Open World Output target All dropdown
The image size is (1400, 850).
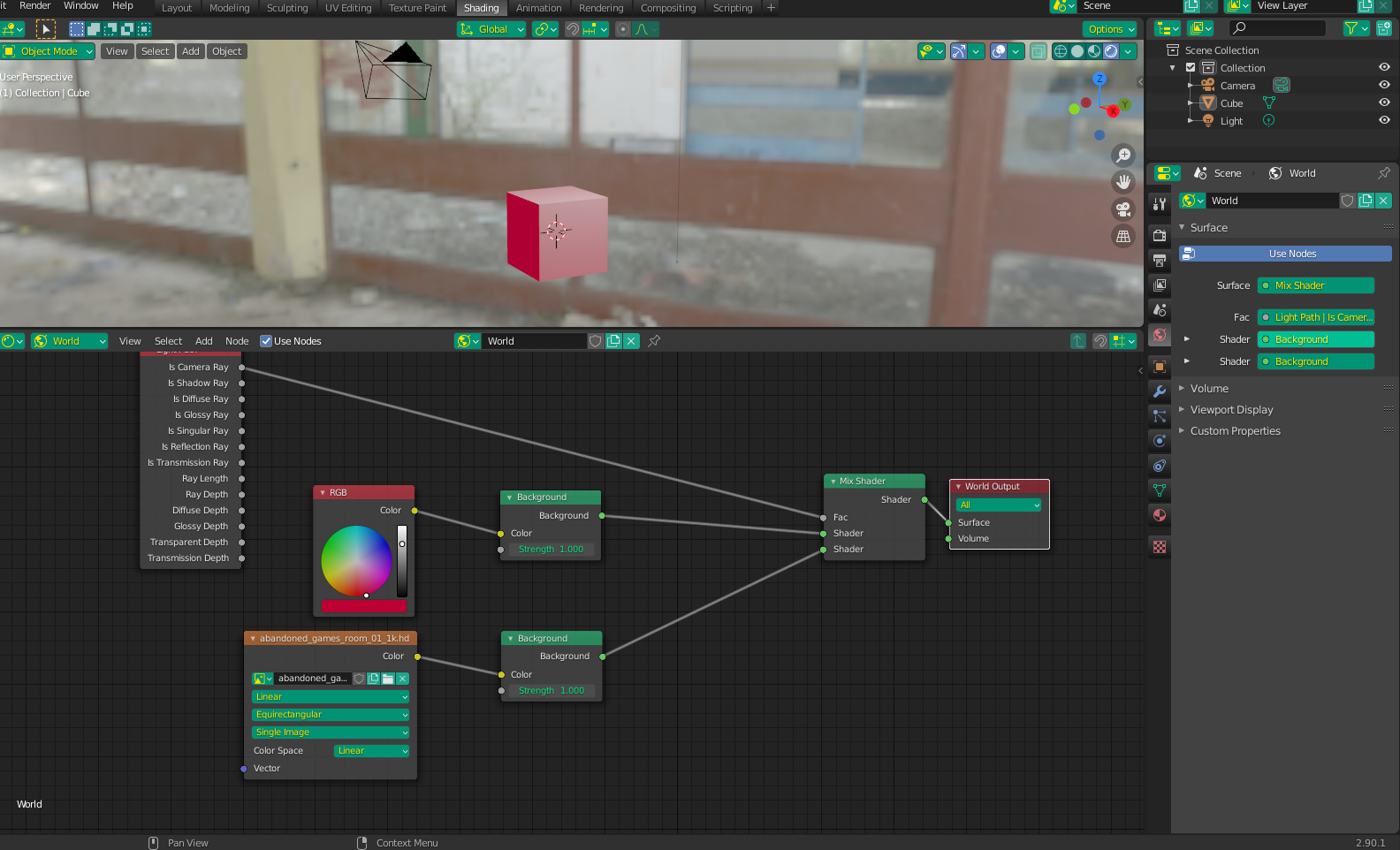[999, 505]
